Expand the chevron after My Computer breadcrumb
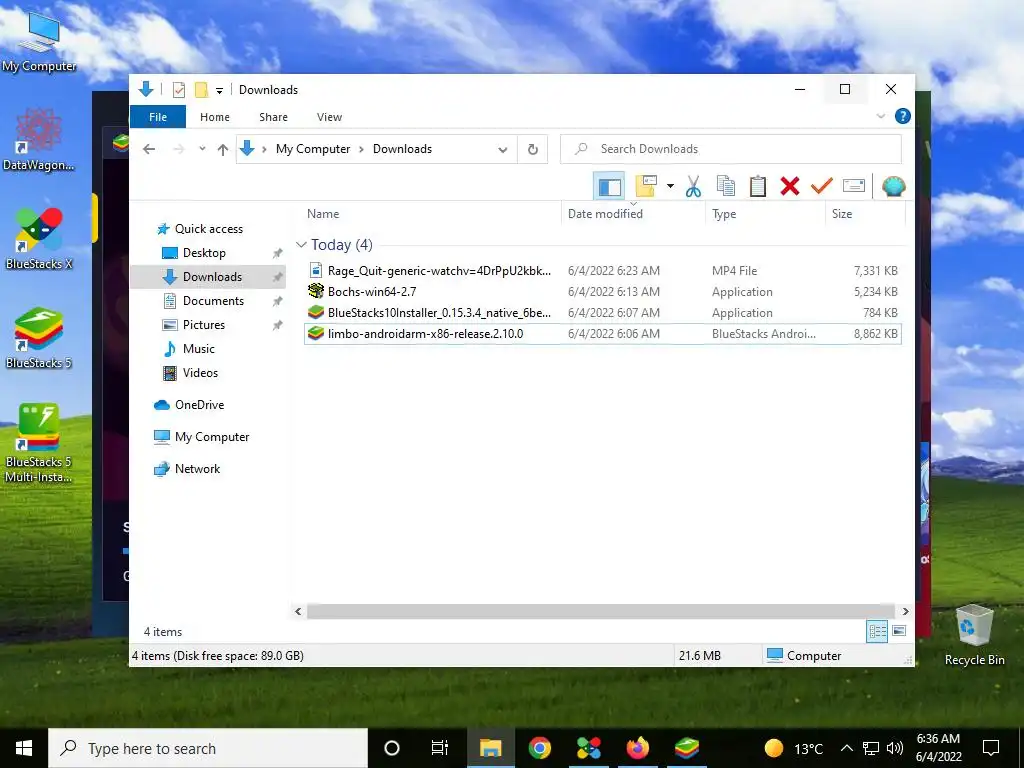1024x768 pixels. [361, 149]
